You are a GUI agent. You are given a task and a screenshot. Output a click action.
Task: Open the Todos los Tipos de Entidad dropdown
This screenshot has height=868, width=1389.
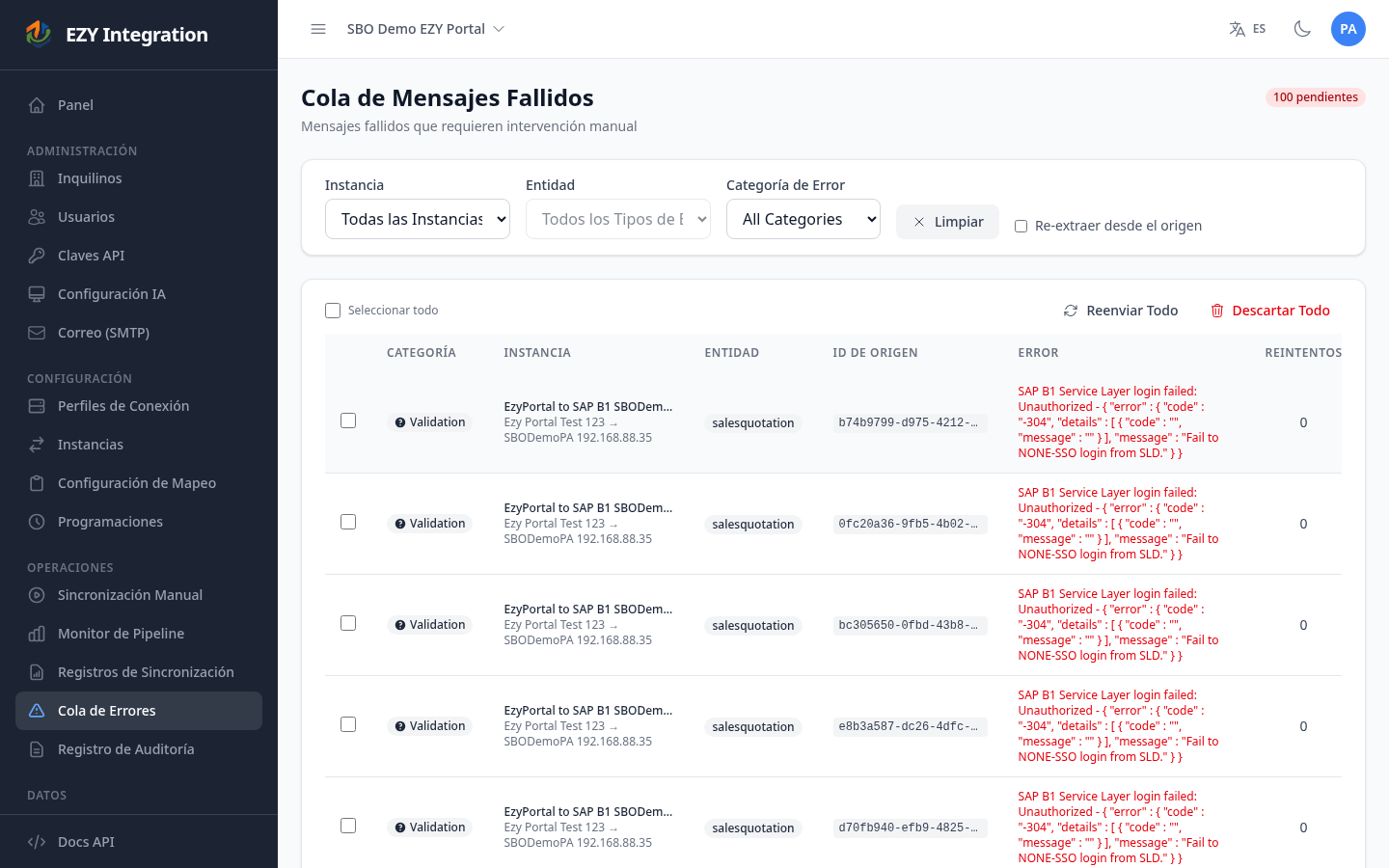click(618, 219)
